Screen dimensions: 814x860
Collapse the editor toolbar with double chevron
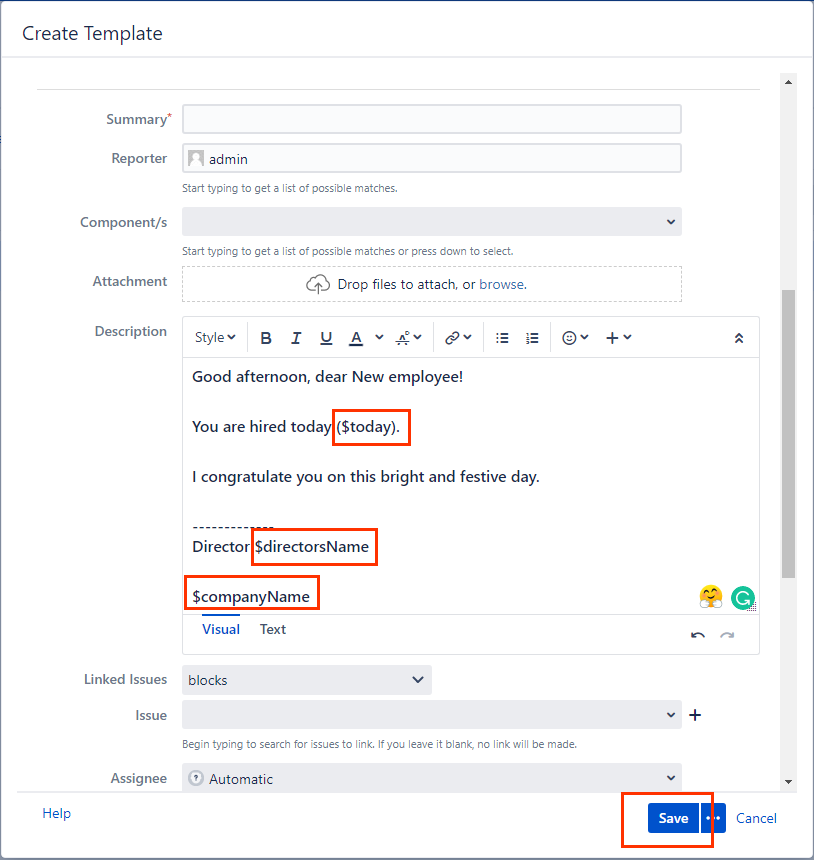click(x=739, y=338)
